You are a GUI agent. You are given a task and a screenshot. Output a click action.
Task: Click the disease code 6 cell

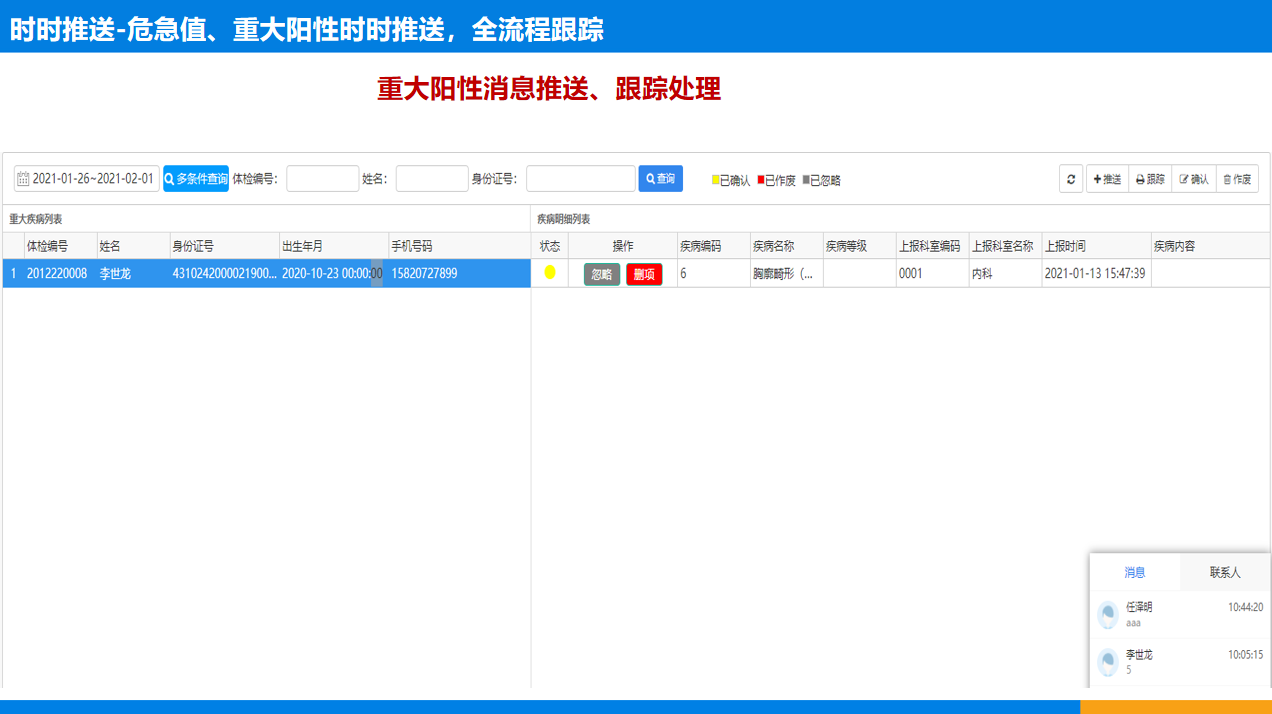[x=714, y=273]
